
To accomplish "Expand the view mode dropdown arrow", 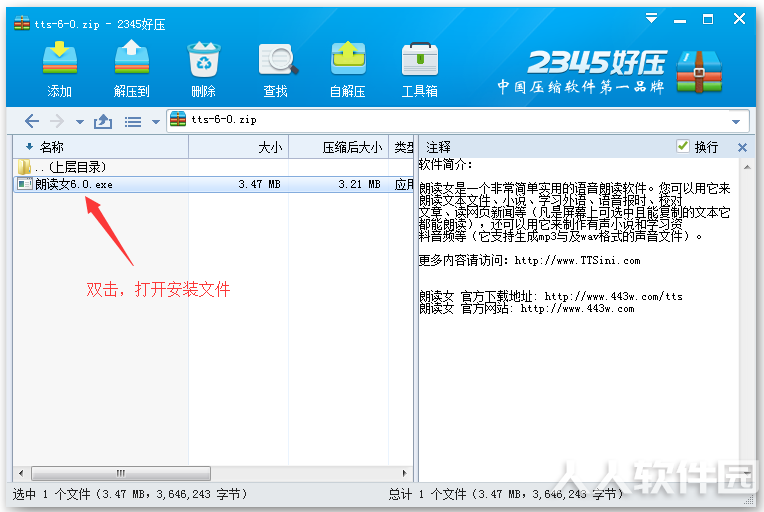I will click(156, 122).
